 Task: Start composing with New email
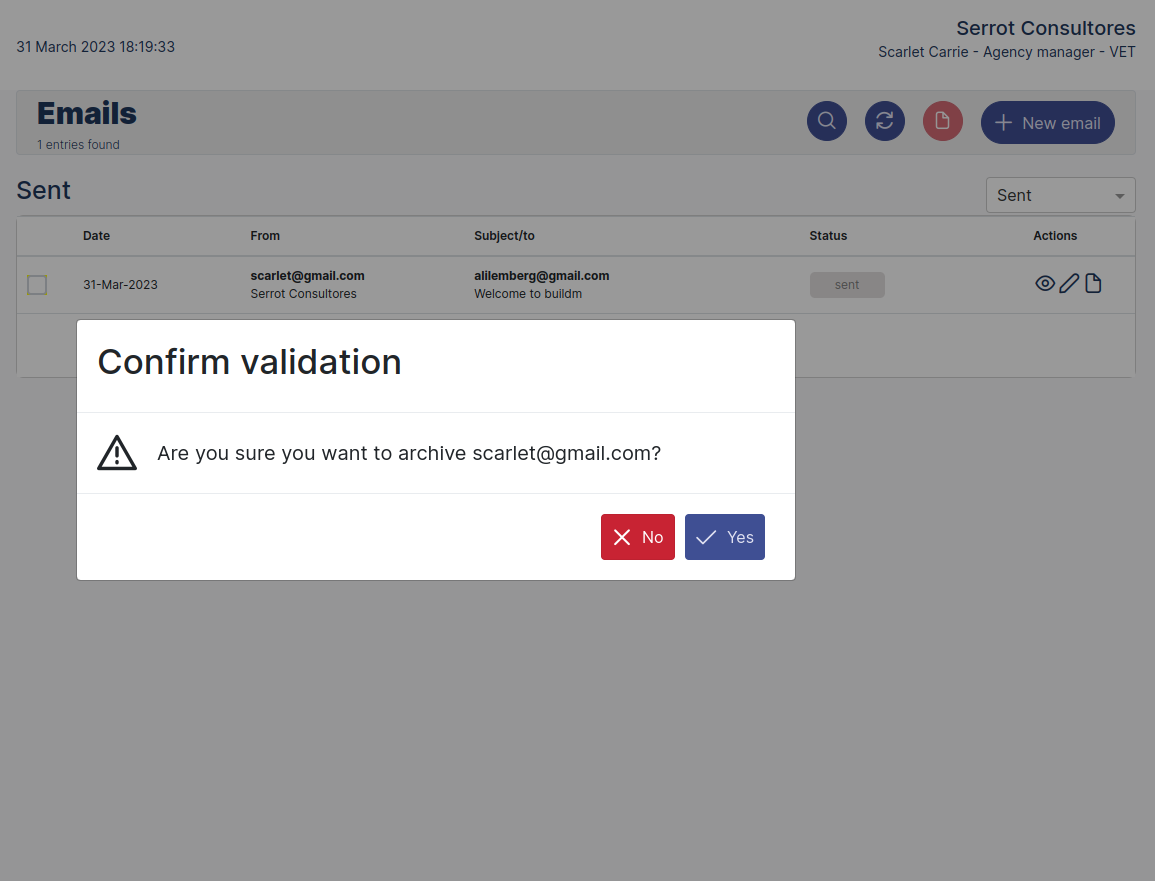click(1047, 122)
